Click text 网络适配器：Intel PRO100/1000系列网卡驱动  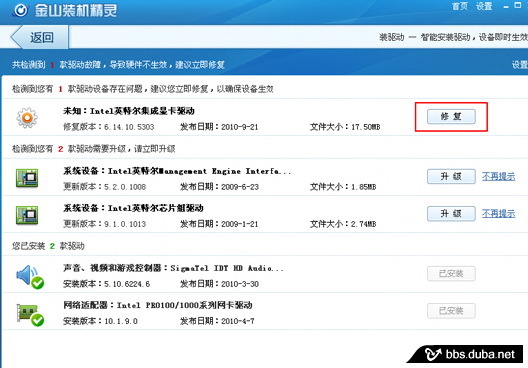point(158,305)
